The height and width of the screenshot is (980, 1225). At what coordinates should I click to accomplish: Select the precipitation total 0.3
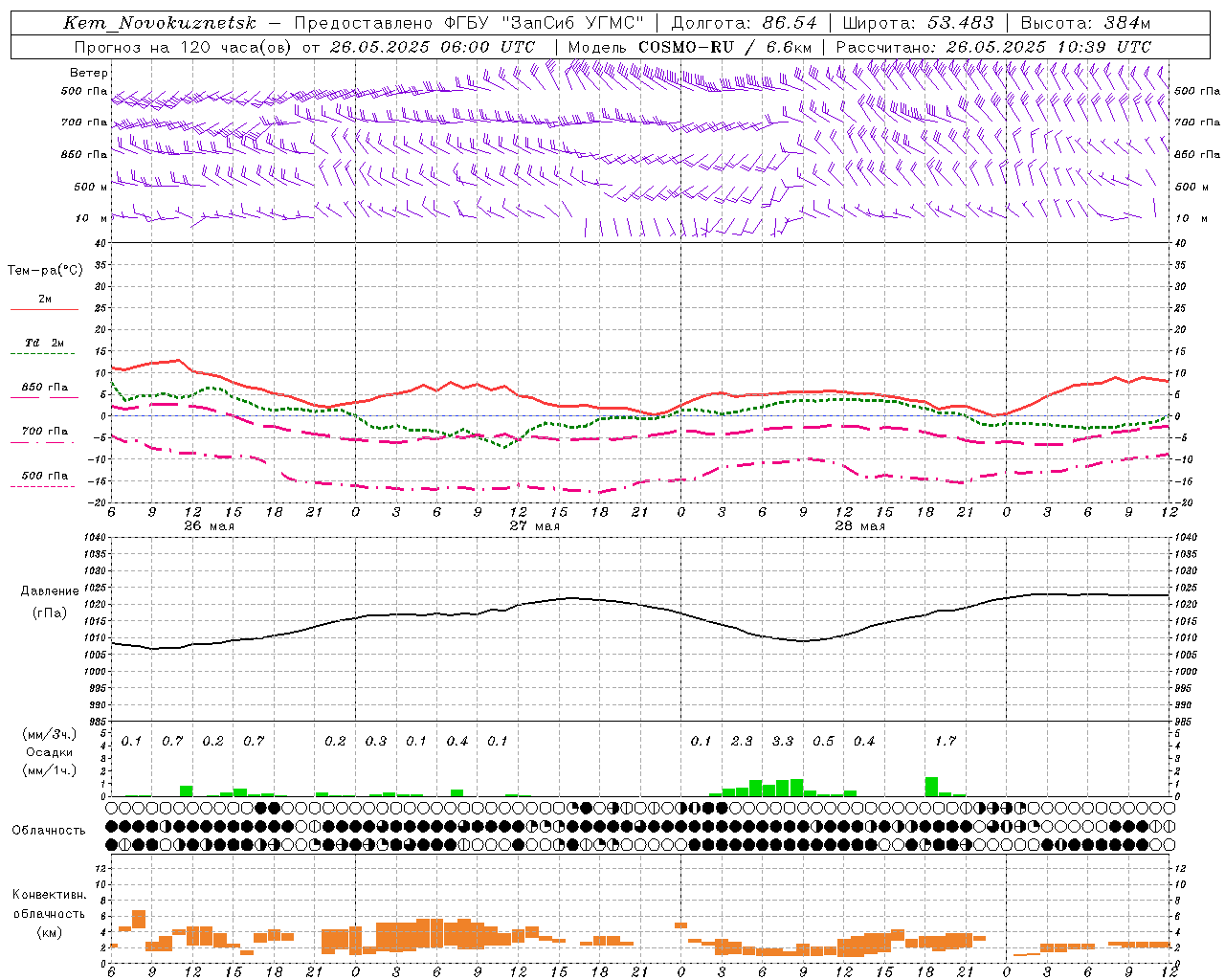click(376, 741)
